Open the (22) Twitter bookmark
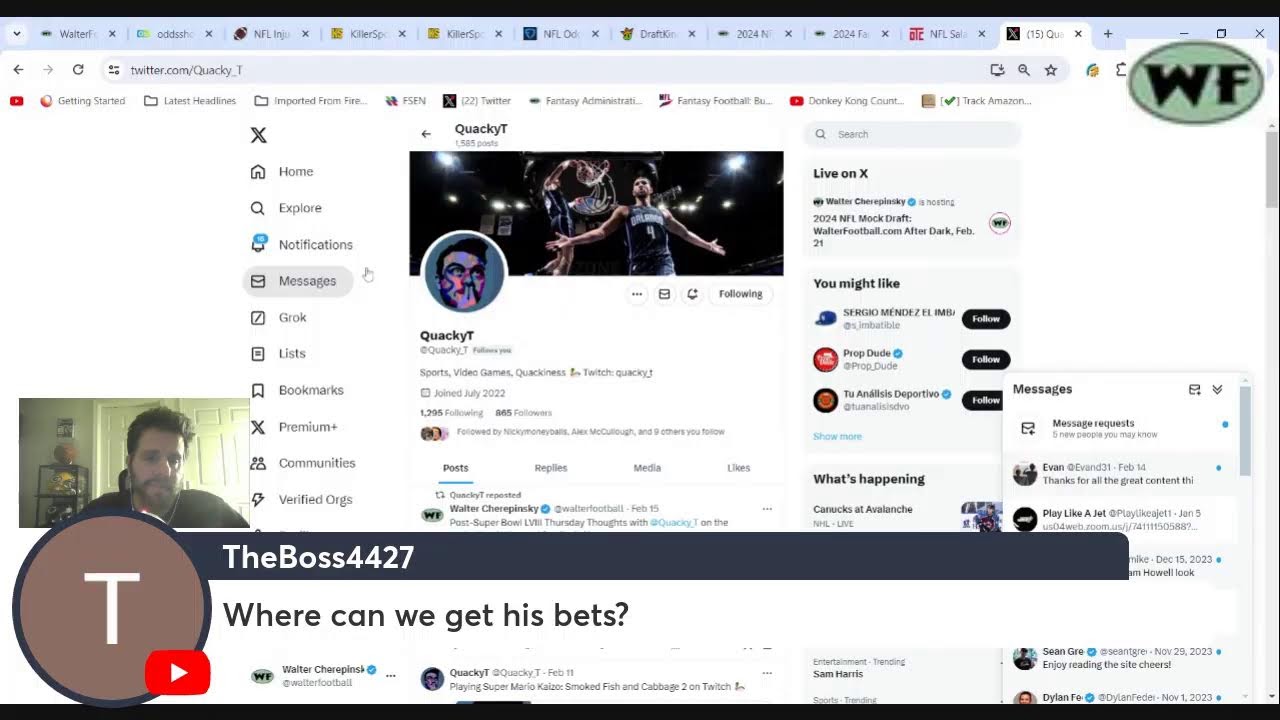 [x=477, y=101]
